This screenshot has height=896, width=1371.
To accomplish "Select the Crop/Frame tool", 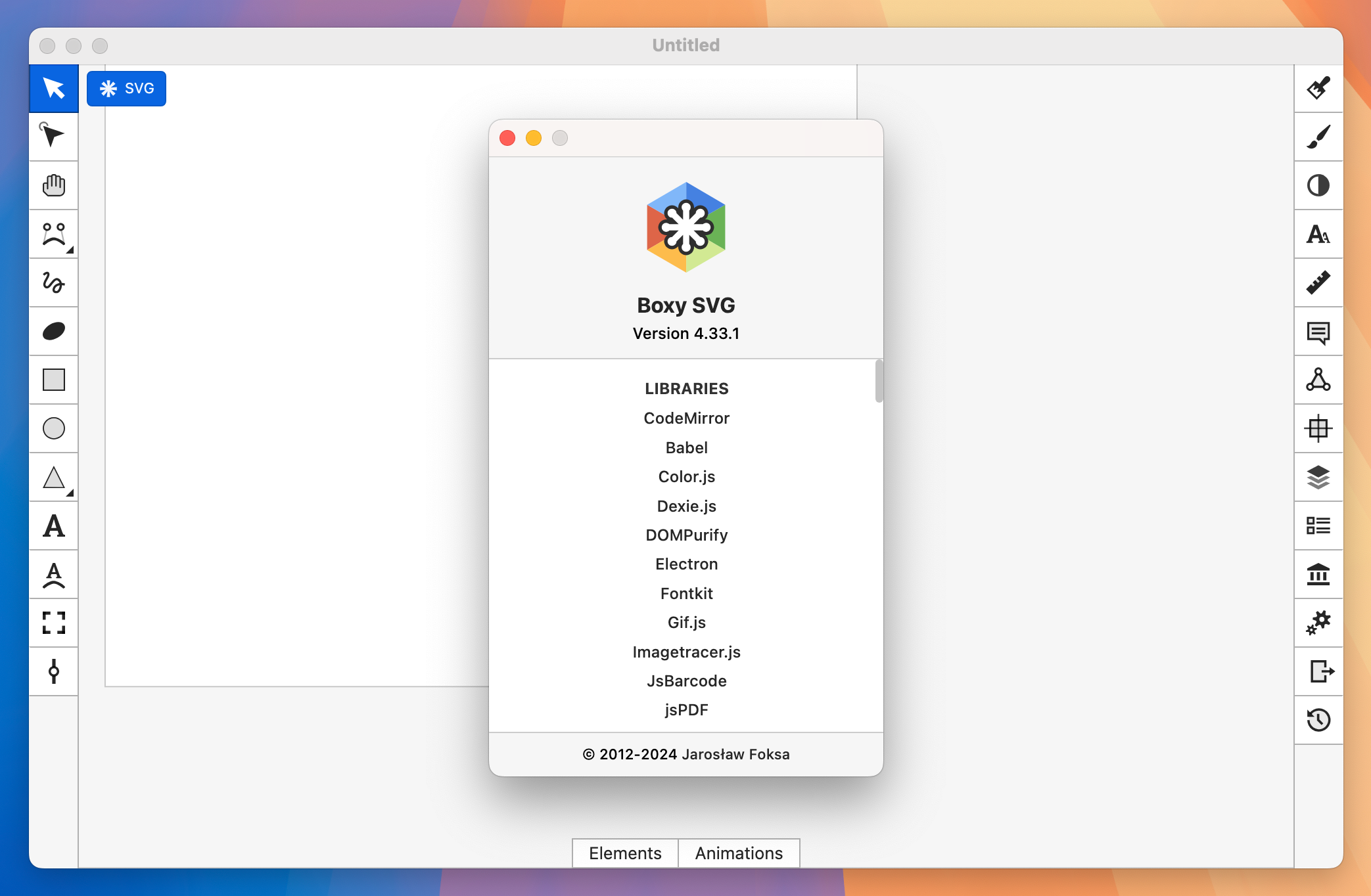I will [54, 622].
